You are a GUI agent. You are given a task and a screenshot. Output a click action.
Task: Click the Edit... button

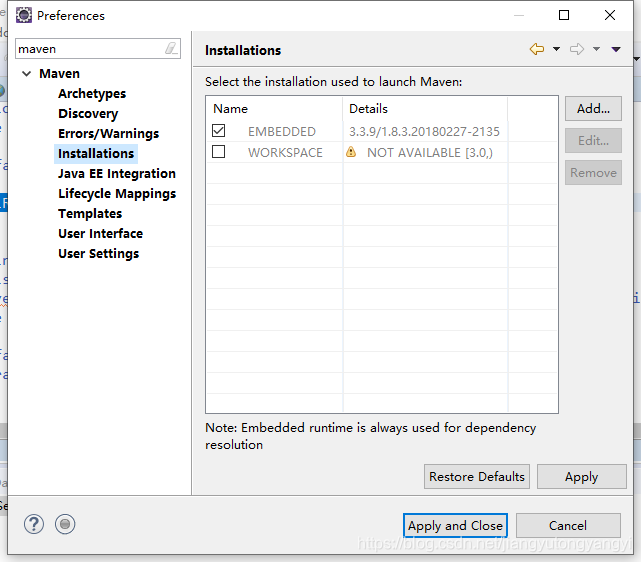coord(593,141)
